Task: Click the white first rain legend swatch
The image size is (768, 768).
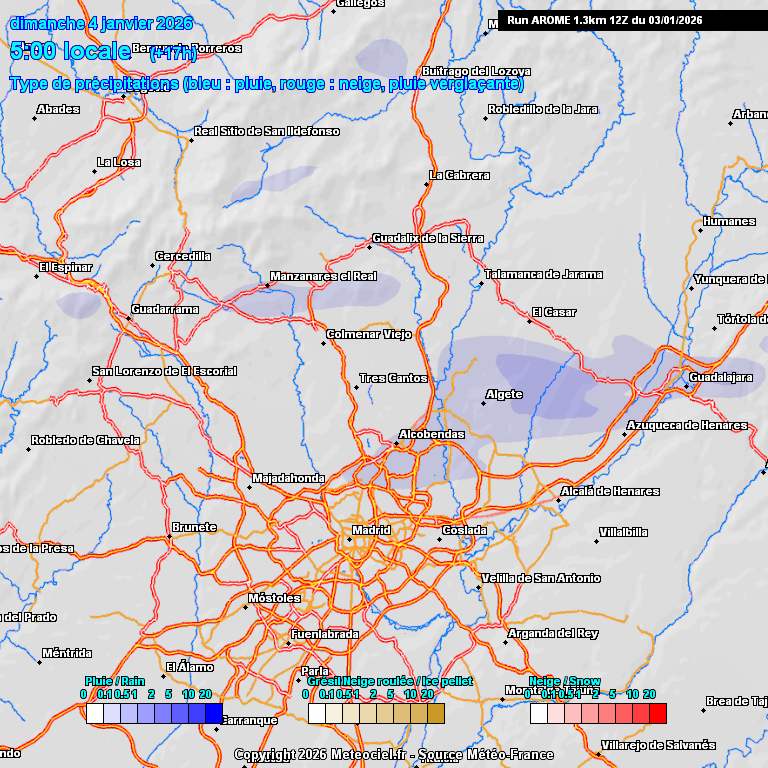Action: point(95,713)
